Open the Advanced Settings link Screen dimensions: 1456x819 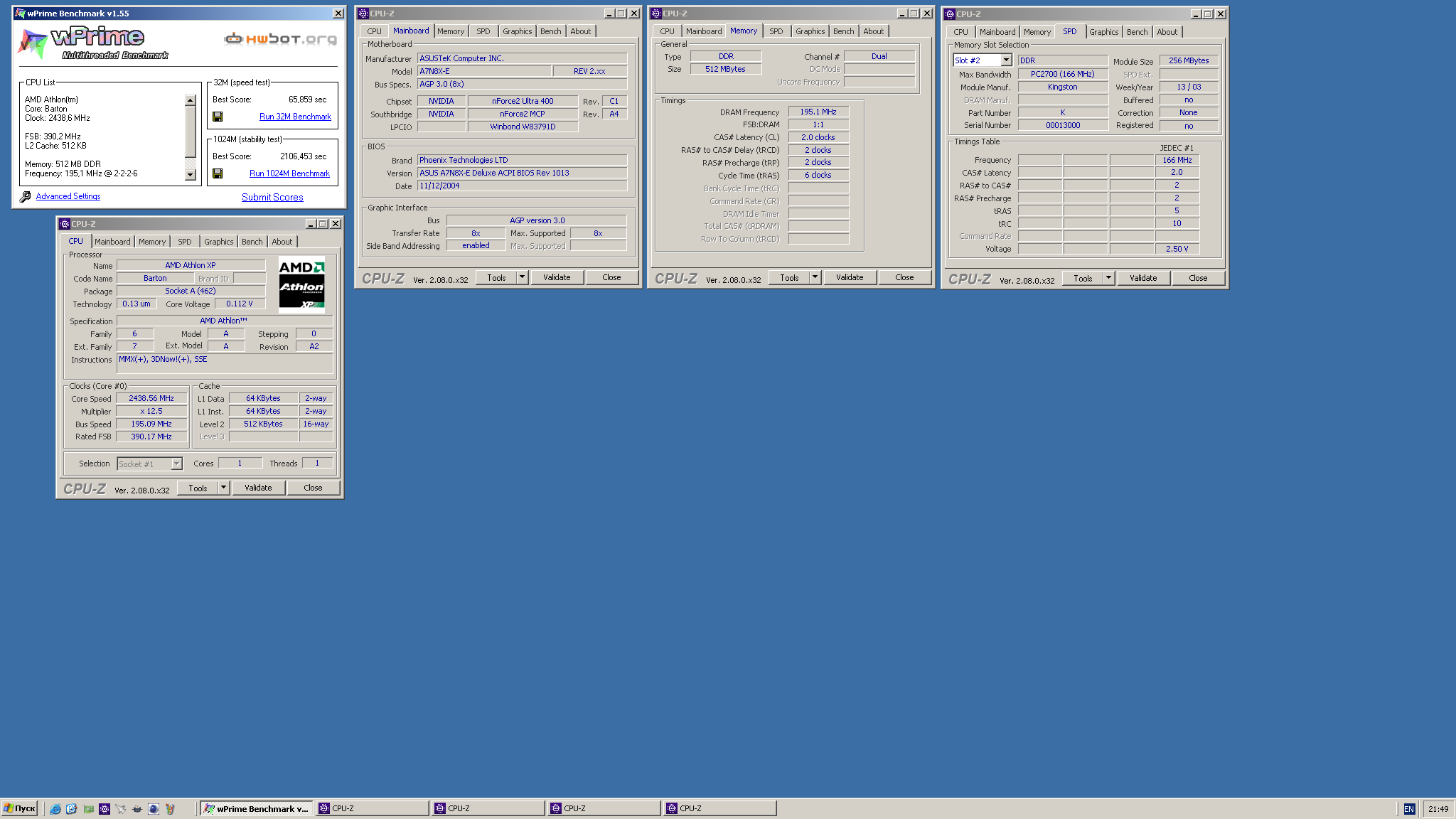coord(68,196)
